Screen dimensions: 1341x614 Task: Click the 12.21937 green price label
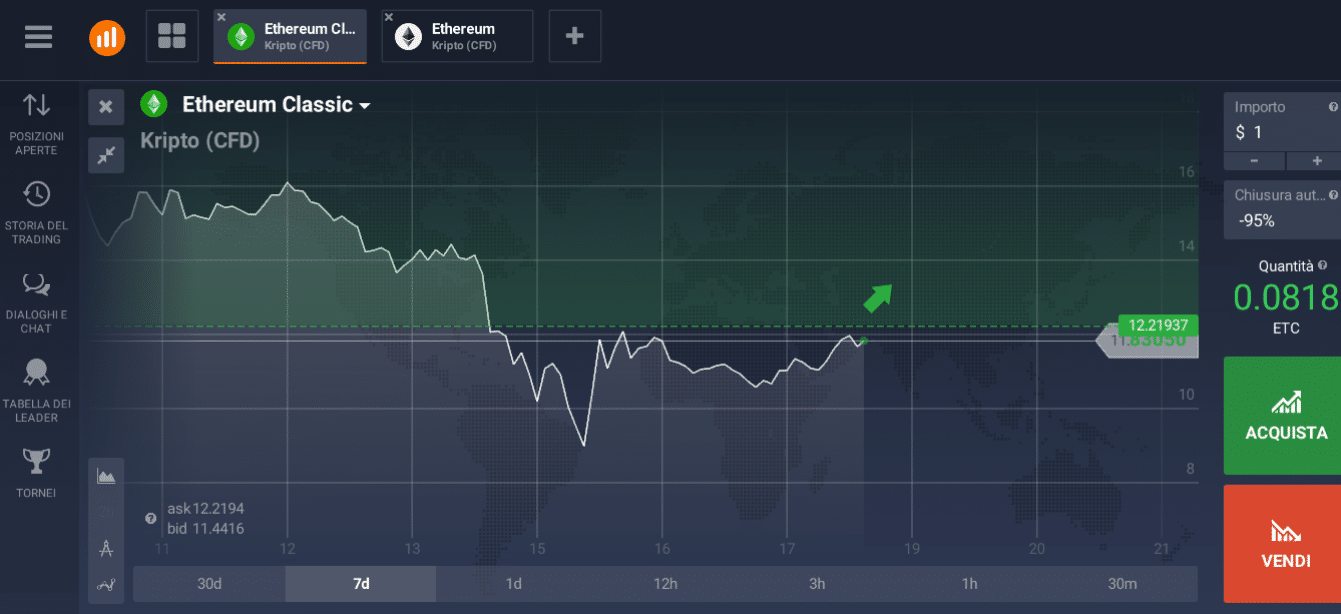(x=1158, y=325)
